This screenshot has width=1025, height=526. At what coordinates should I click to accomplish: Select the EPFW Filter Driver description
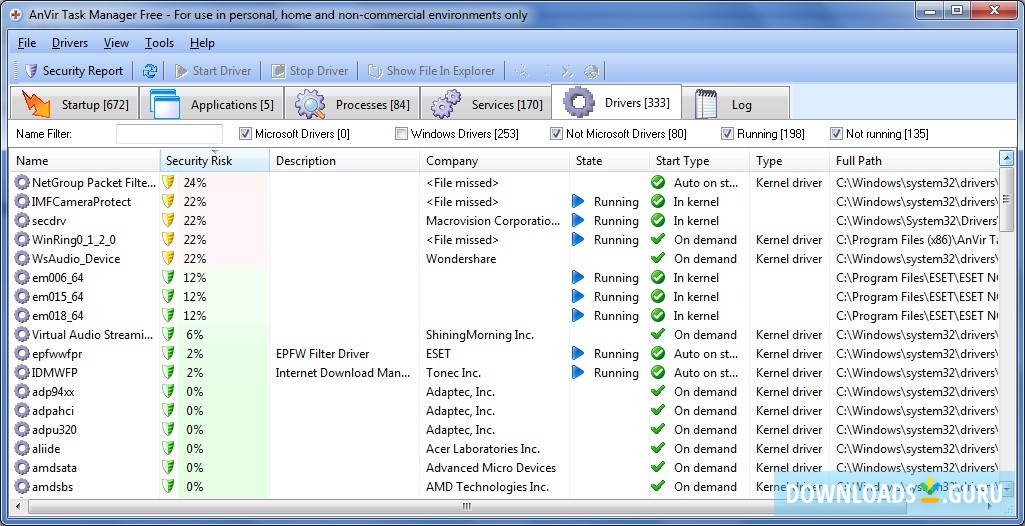click(x=322, y=353)
